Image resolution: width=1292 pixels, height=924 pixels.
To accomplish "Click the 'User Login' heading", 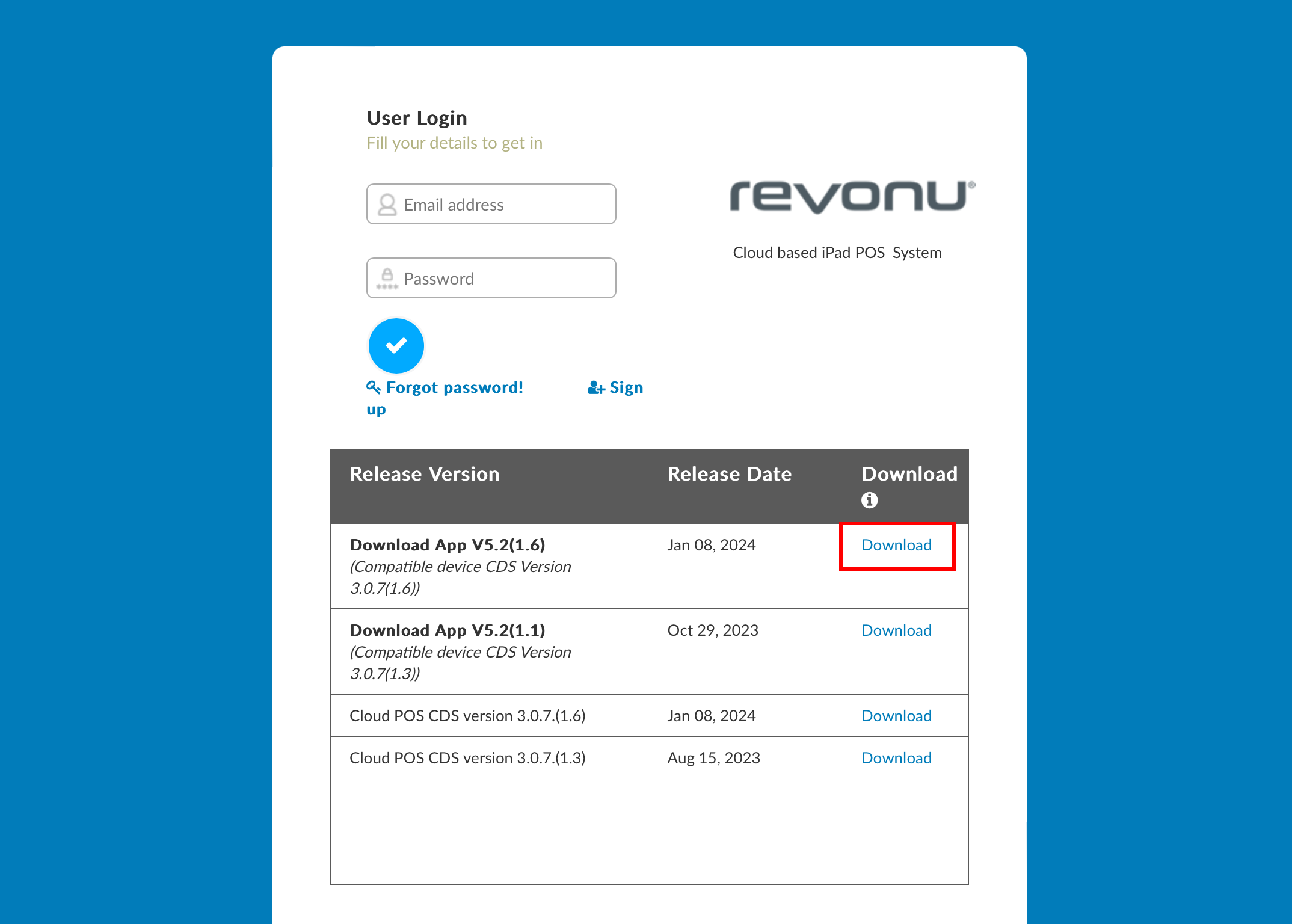I will (x=417, y=118).
